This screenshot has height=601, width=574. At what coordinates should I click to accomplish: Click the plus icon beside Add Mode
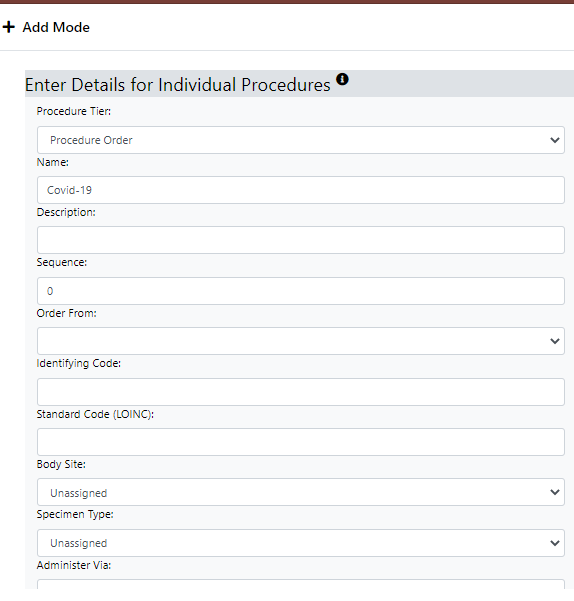[8, 27]
